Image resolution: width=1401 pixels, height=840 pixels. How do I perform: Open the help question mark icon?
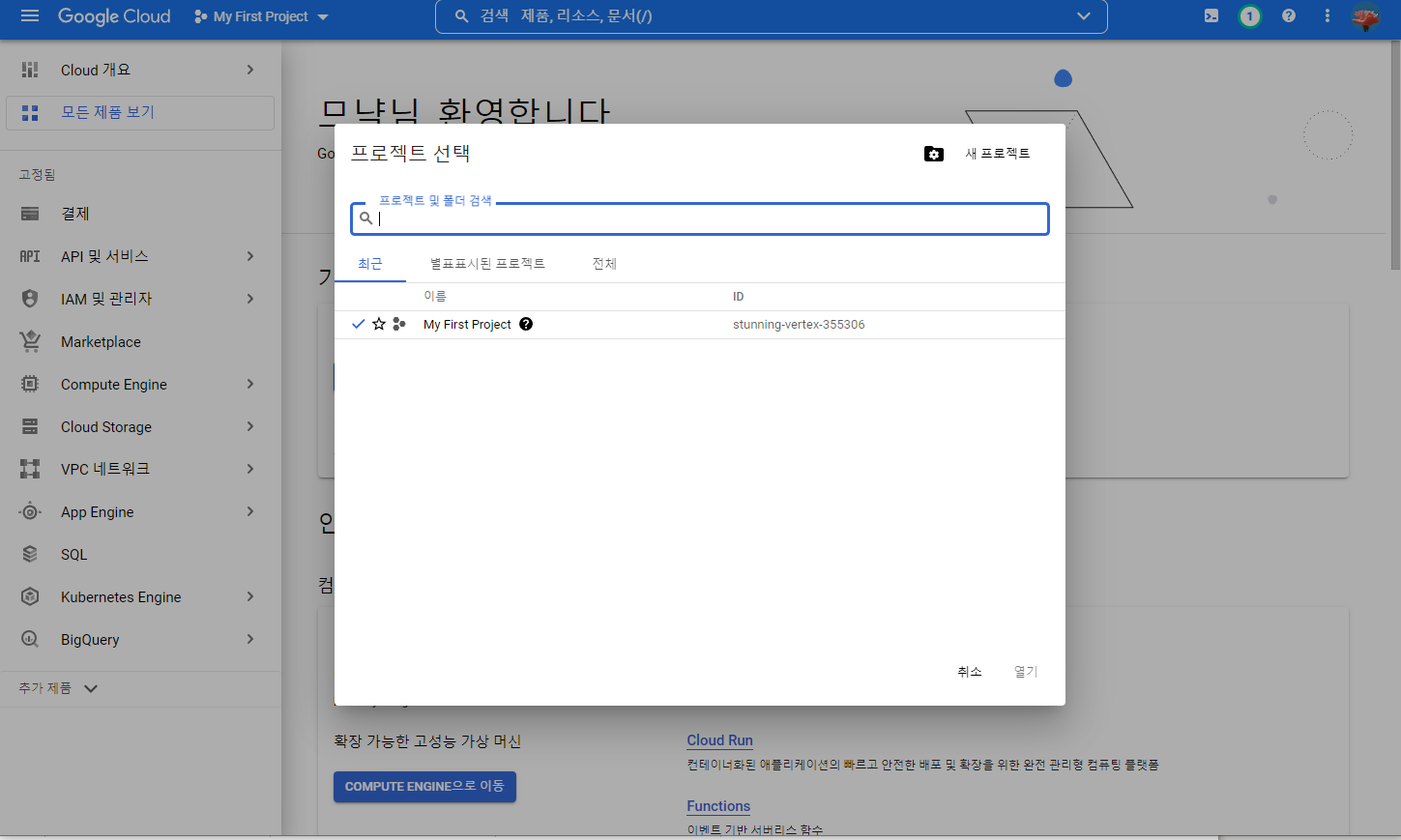click(1289, 16)
